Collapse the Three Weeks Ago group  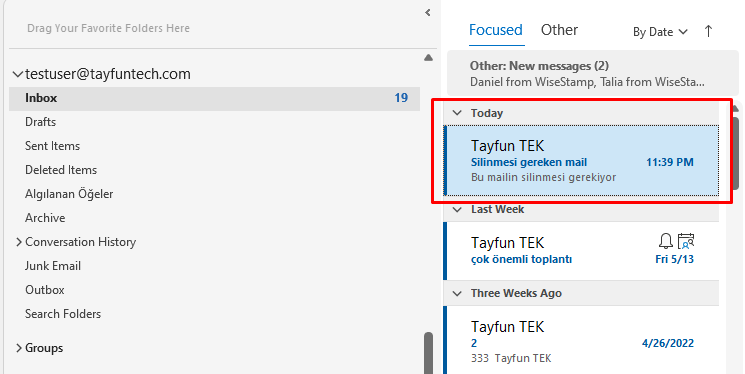[457, 293]
